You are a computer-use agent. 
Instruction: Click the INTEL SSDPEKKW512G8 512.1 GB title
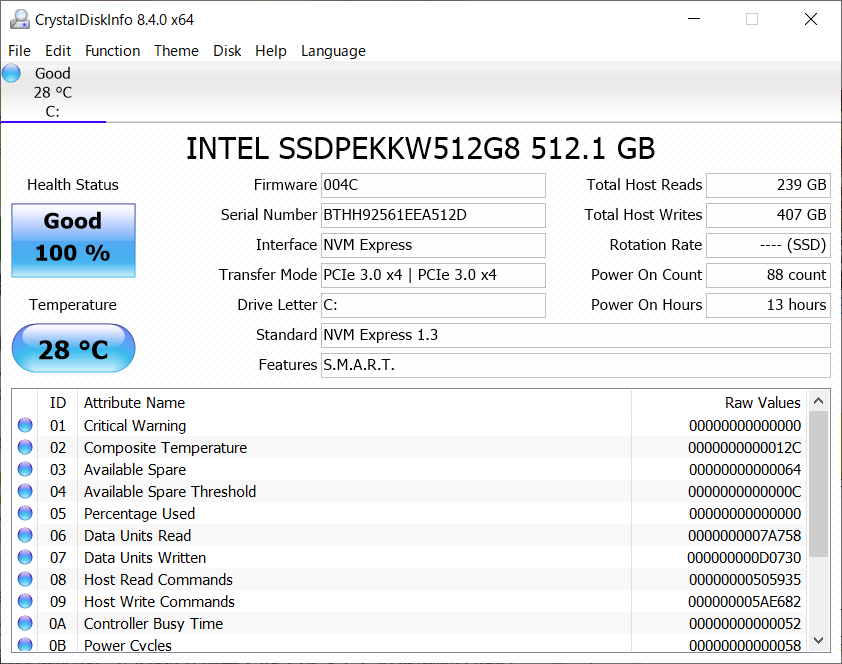420,148
